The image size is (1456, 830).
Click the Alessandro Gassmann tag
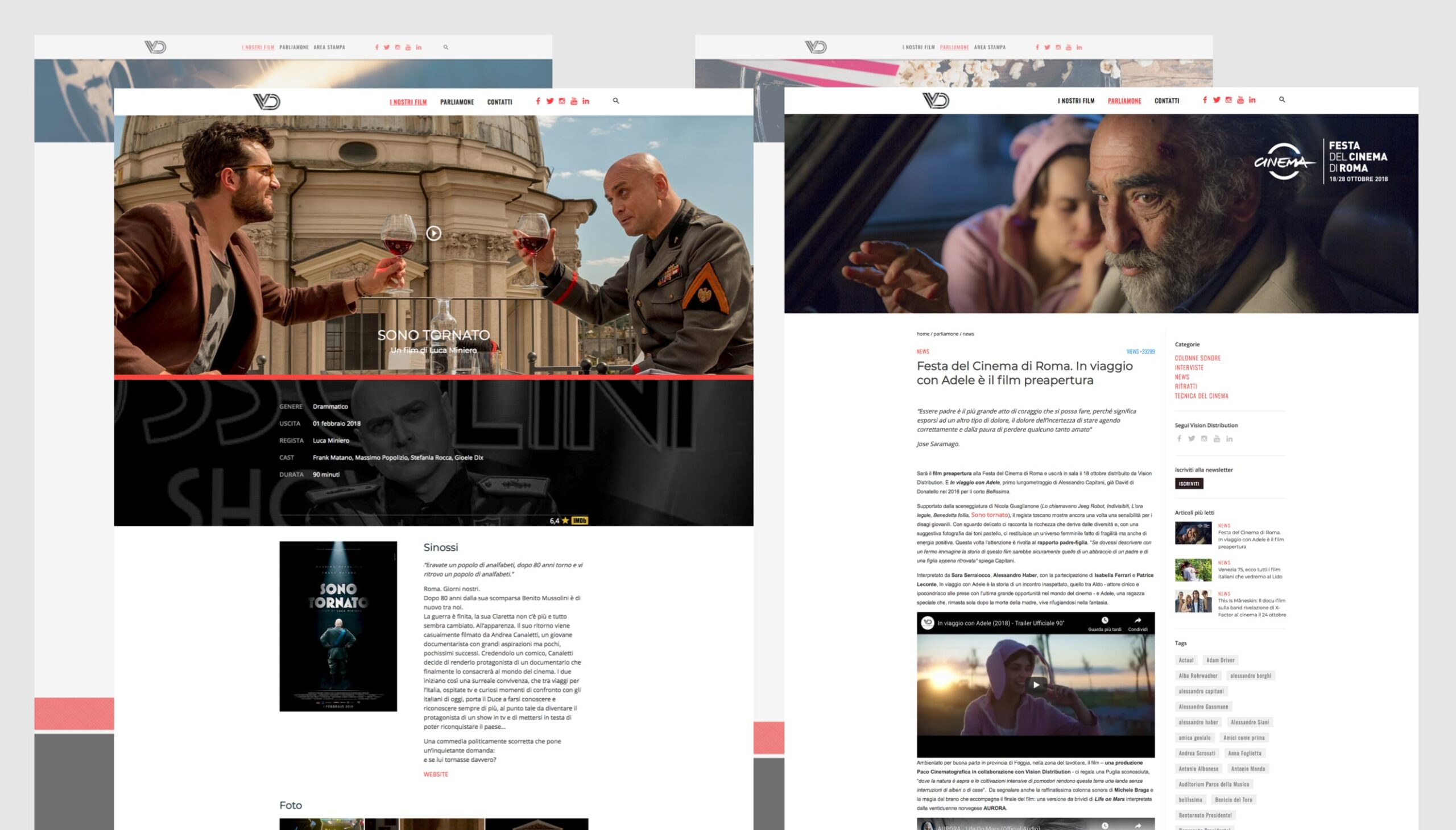[1203, 707]
